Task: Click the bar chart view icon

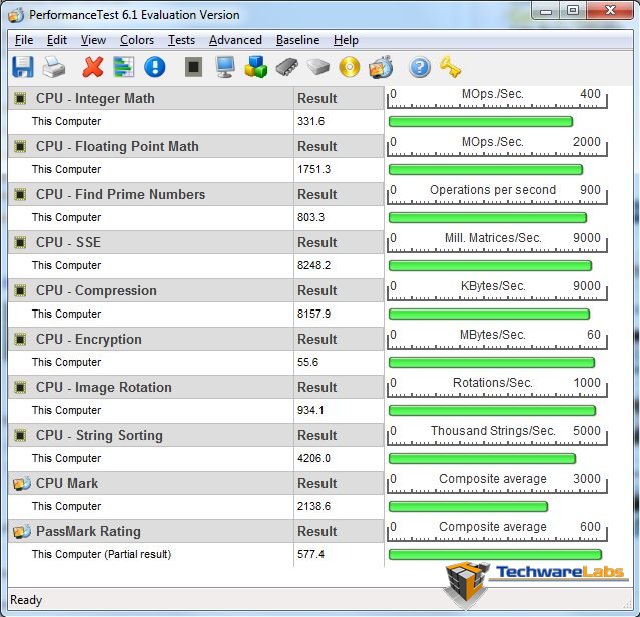Action: [x=124, y=67]
